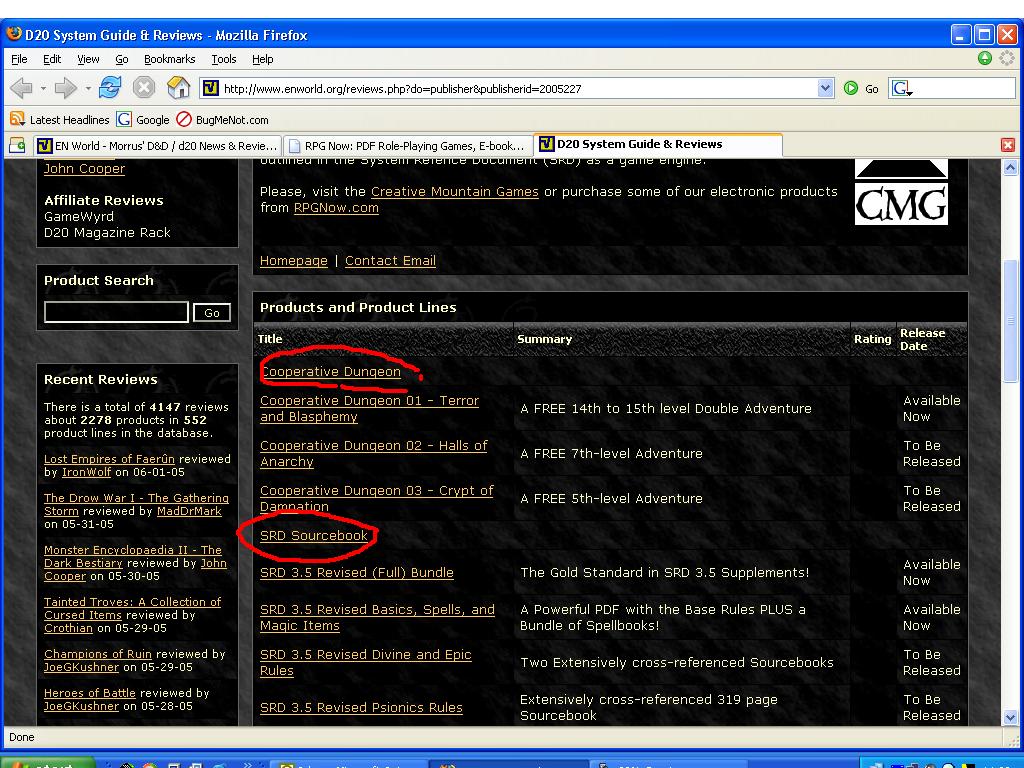1024x768 pixels.
Task: Open the BugMeNot.com bookmark icon
Action: click(x=184, y=119)
